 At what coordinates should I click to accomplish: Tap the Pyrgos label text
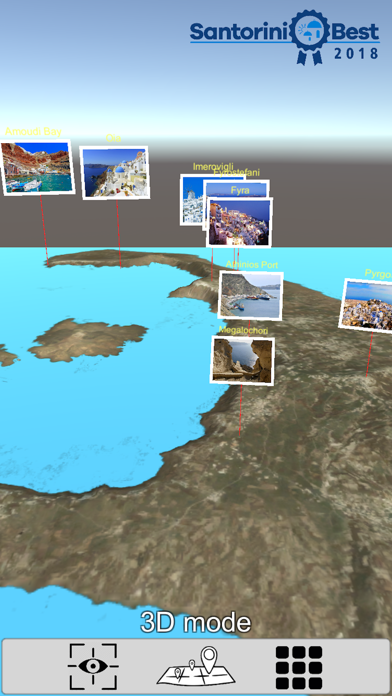coord(378,273)
